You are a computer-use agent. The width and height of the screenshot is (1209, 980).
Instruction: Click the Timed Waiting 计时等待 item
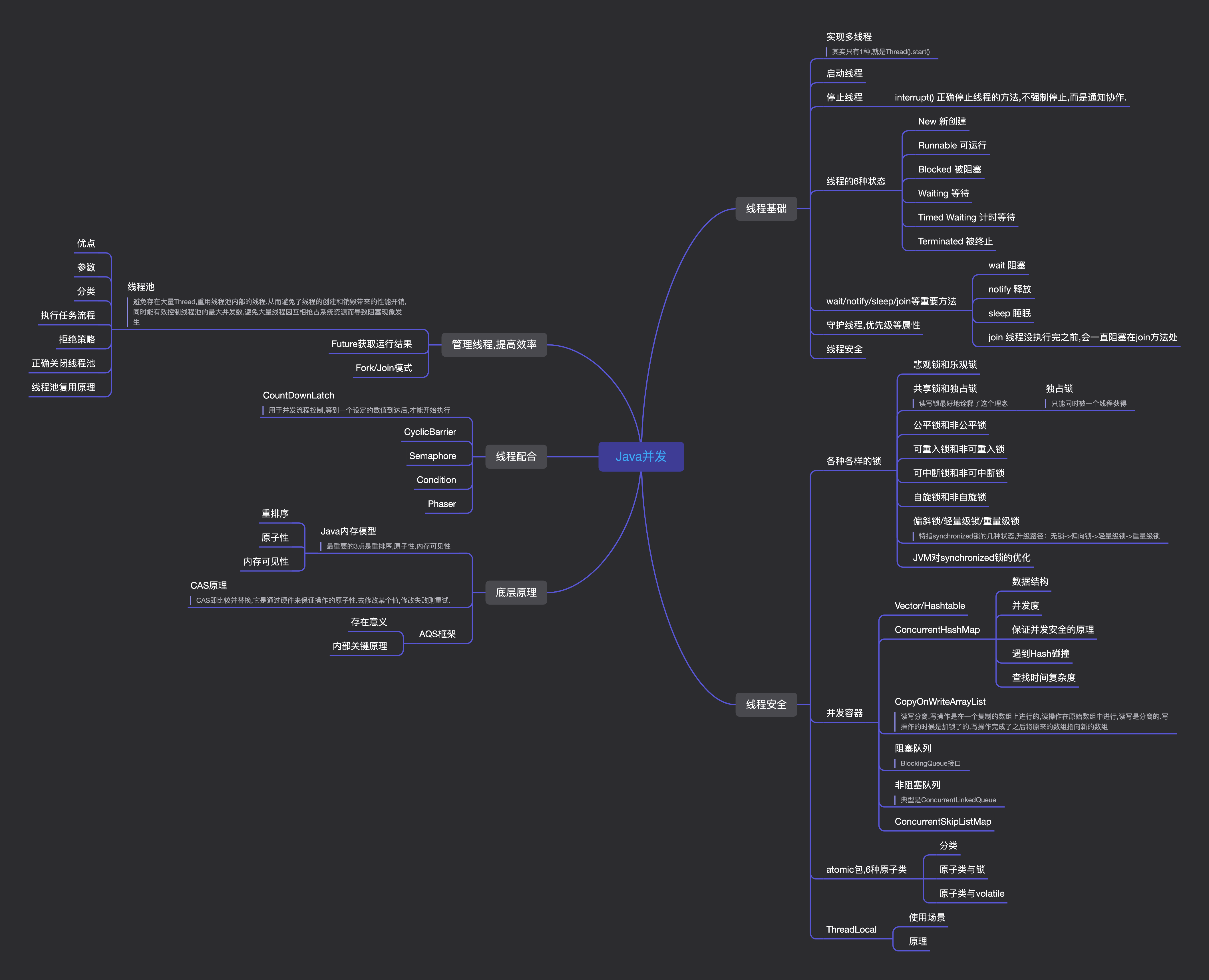[x=966, y=217]
